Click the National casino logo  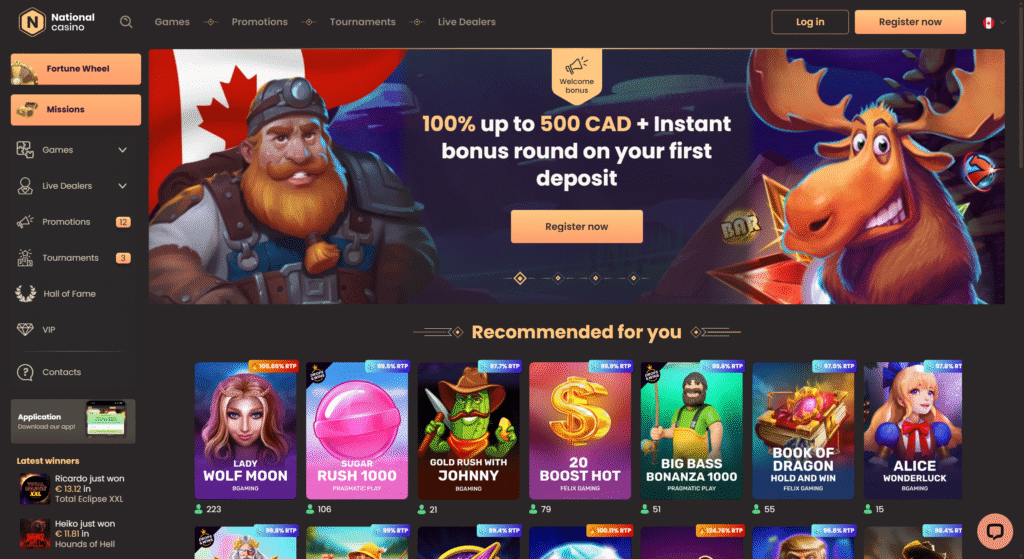point(57,22)
